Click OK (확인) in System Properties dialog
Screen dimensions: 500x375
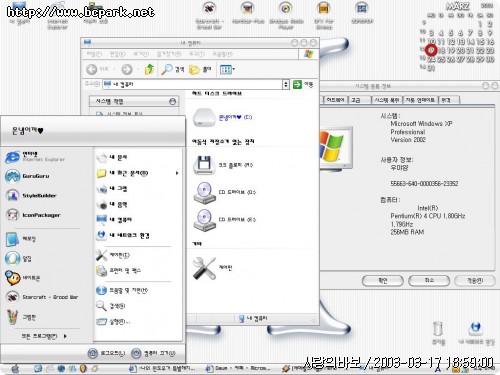coord(383,281)
